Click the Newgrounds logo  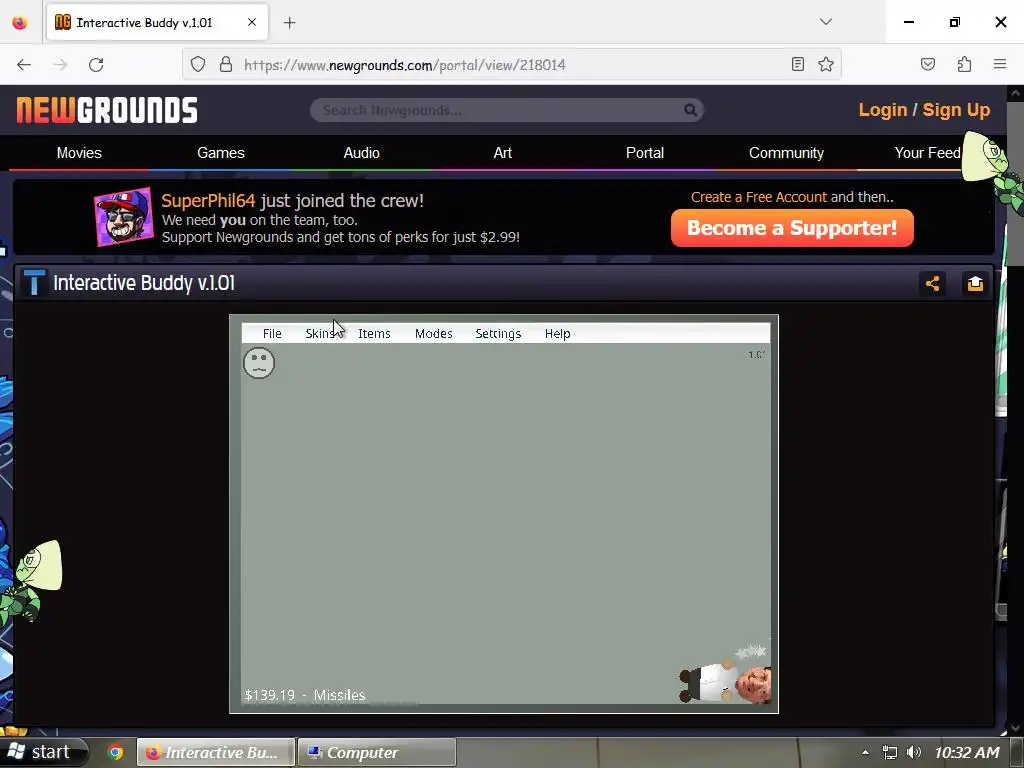tap(107, 110)
